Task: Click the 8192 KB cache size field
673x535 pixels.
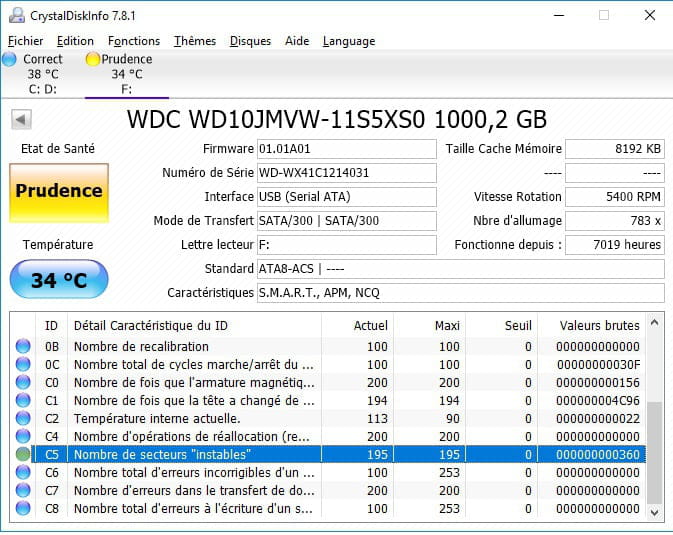Action: 615,149
